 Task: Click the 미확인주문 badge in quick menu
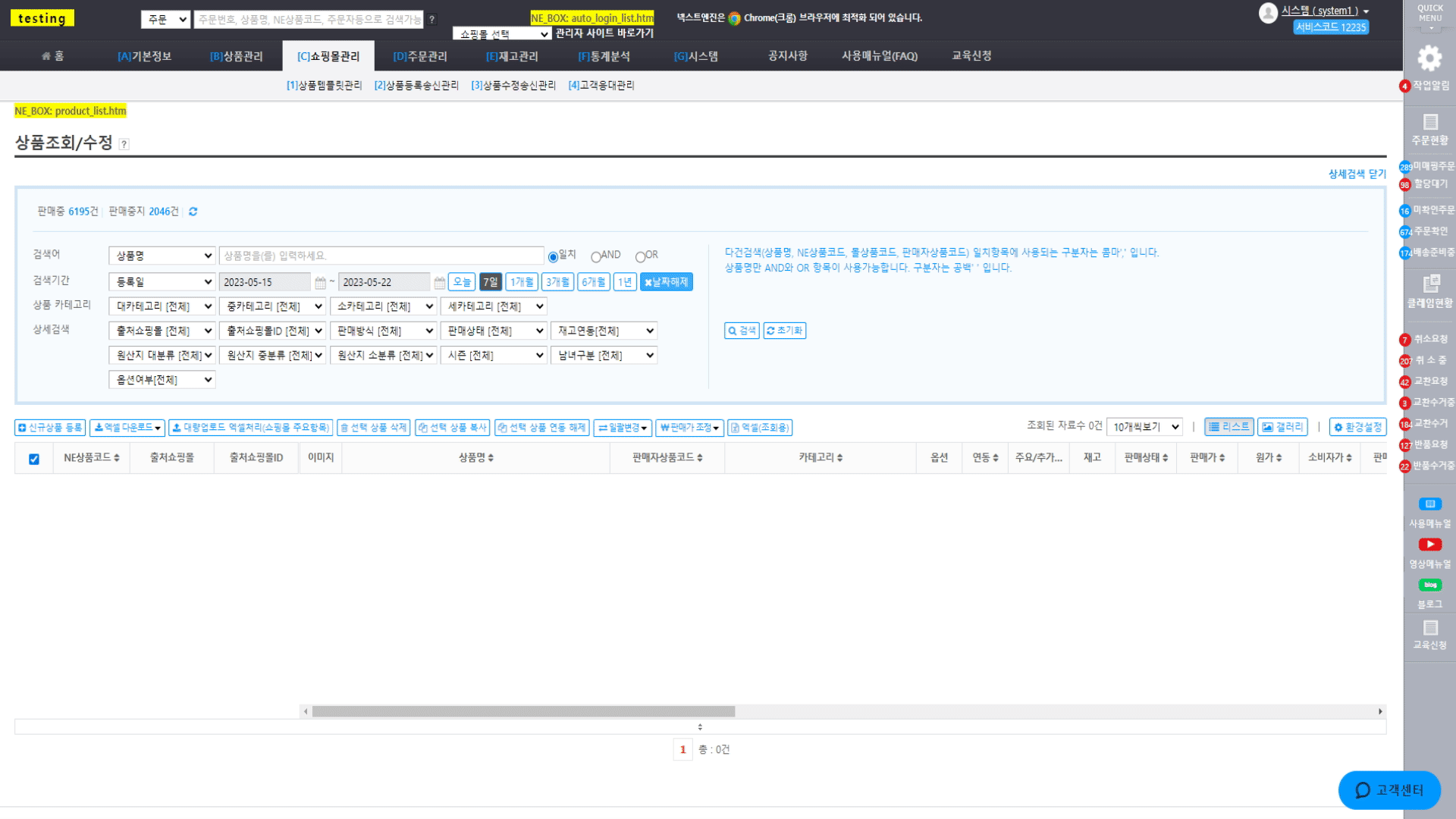pyautogui.click(x=1404, y=211)
